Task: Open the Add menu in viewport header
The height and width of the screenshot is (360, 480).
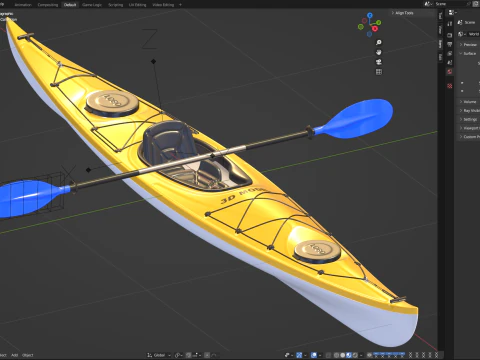Action: (x=14, y=355)
